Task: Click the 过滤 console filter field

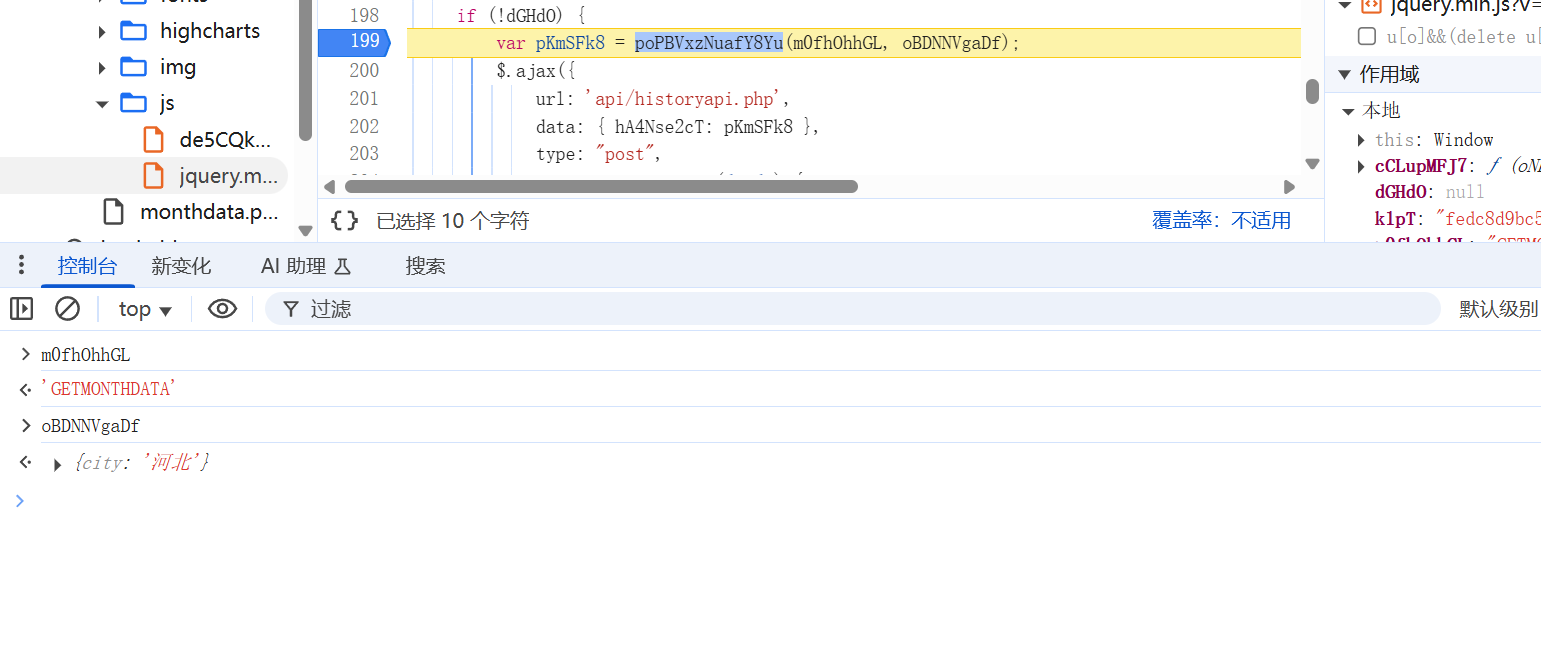Action: 851,309
